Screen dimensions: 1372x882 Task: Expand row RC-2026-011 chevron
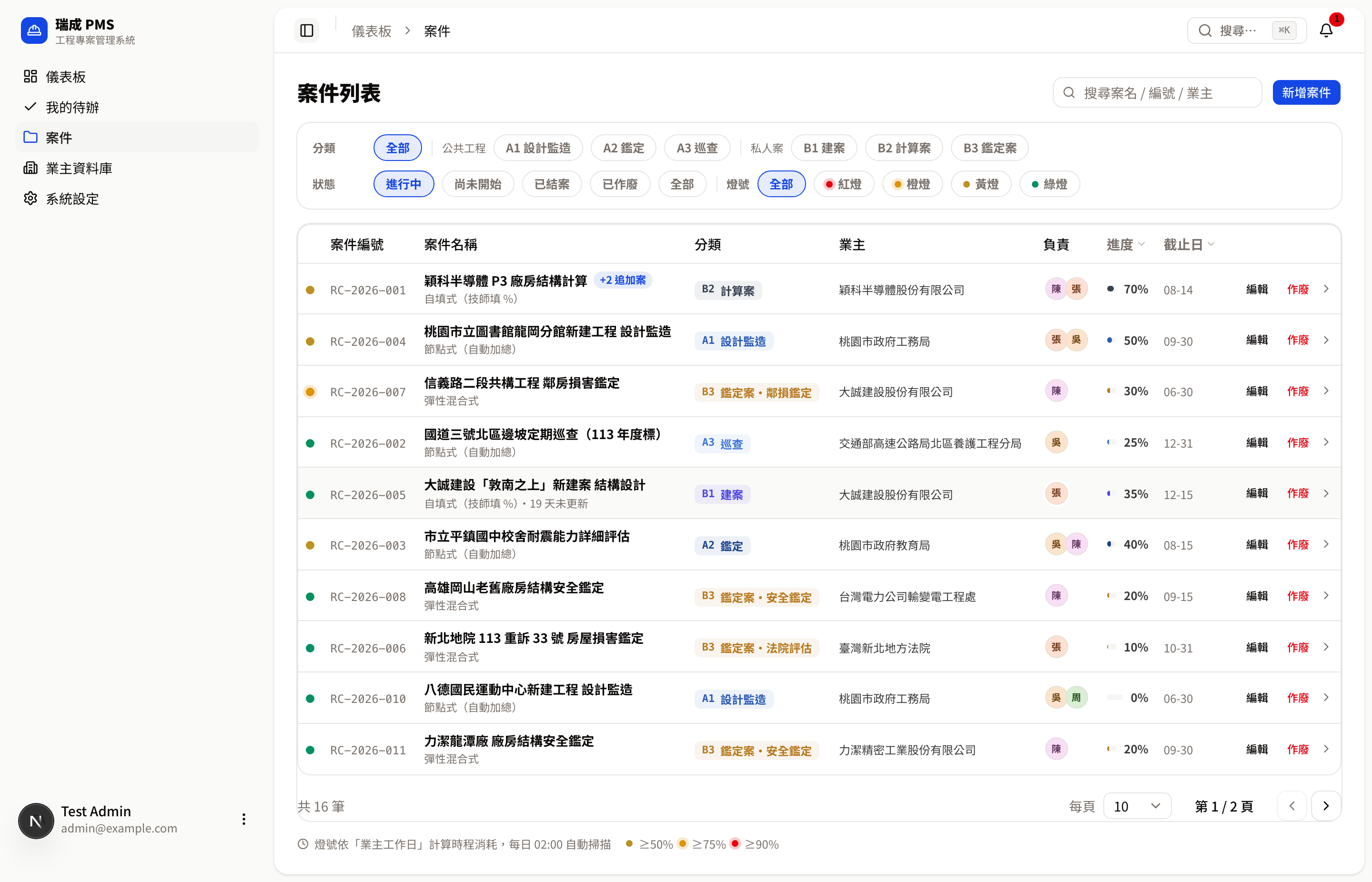coord(1326,749)
